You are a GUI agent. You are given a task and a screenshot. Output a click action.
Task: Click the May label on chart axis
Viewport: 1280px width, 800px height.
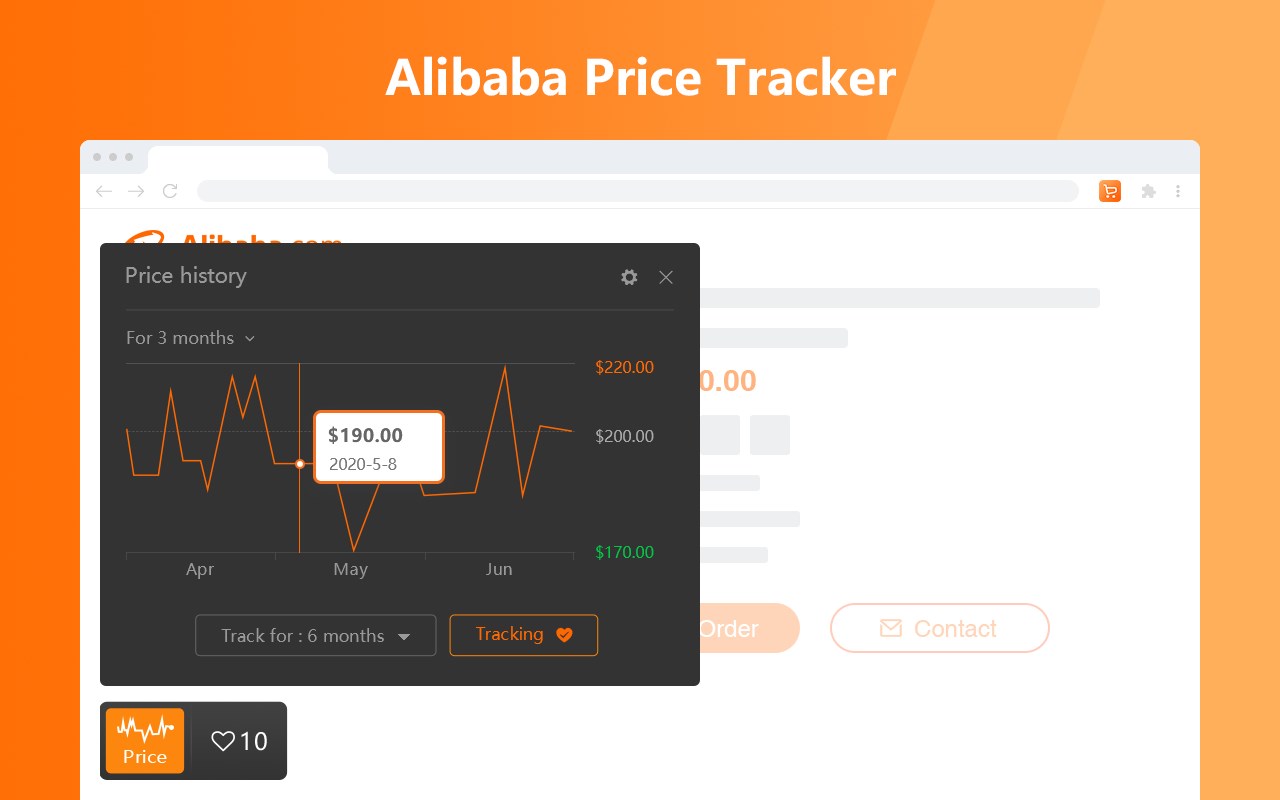(350, 569)
